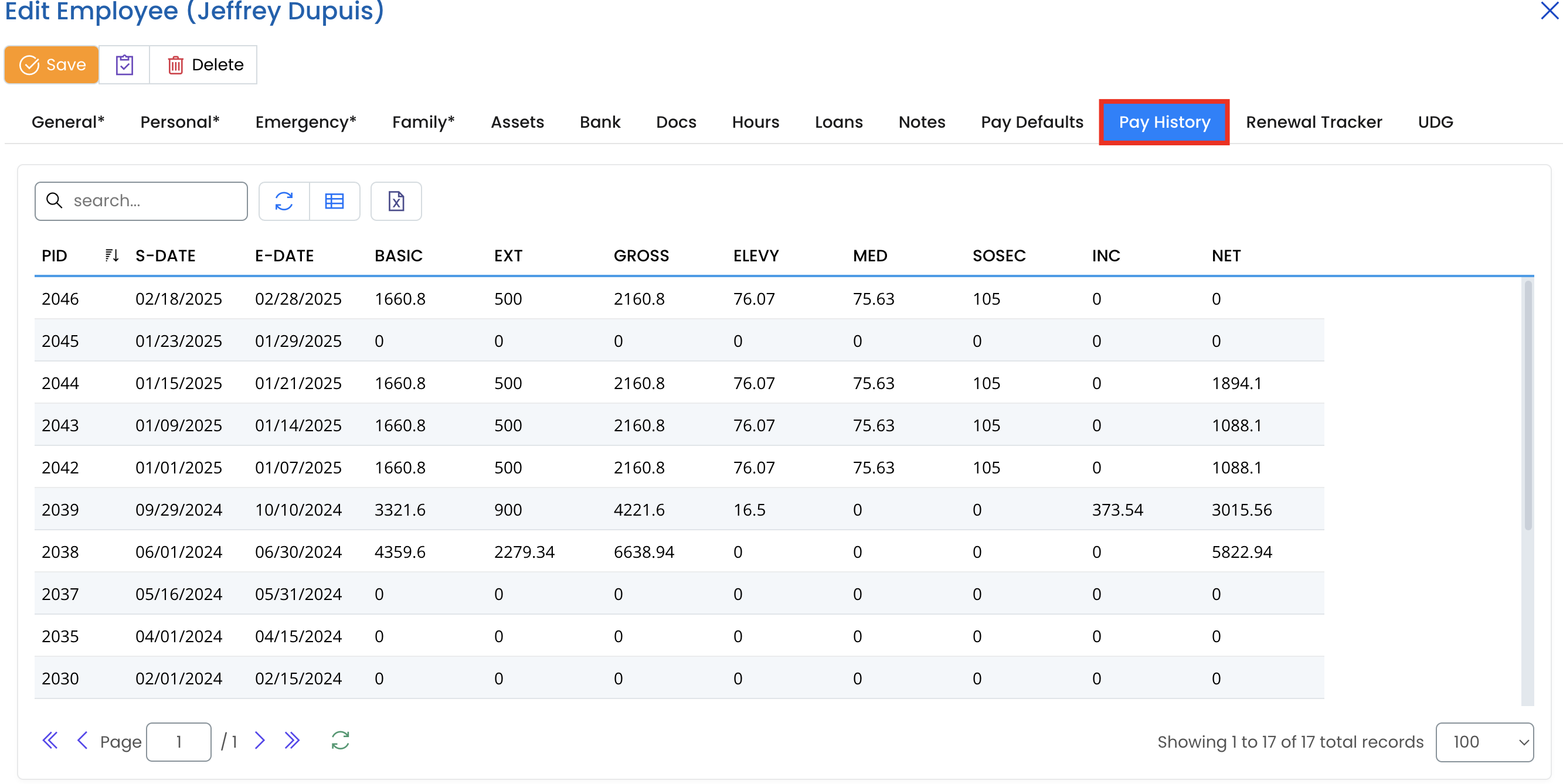Click the page number input box

click(179, 742)
